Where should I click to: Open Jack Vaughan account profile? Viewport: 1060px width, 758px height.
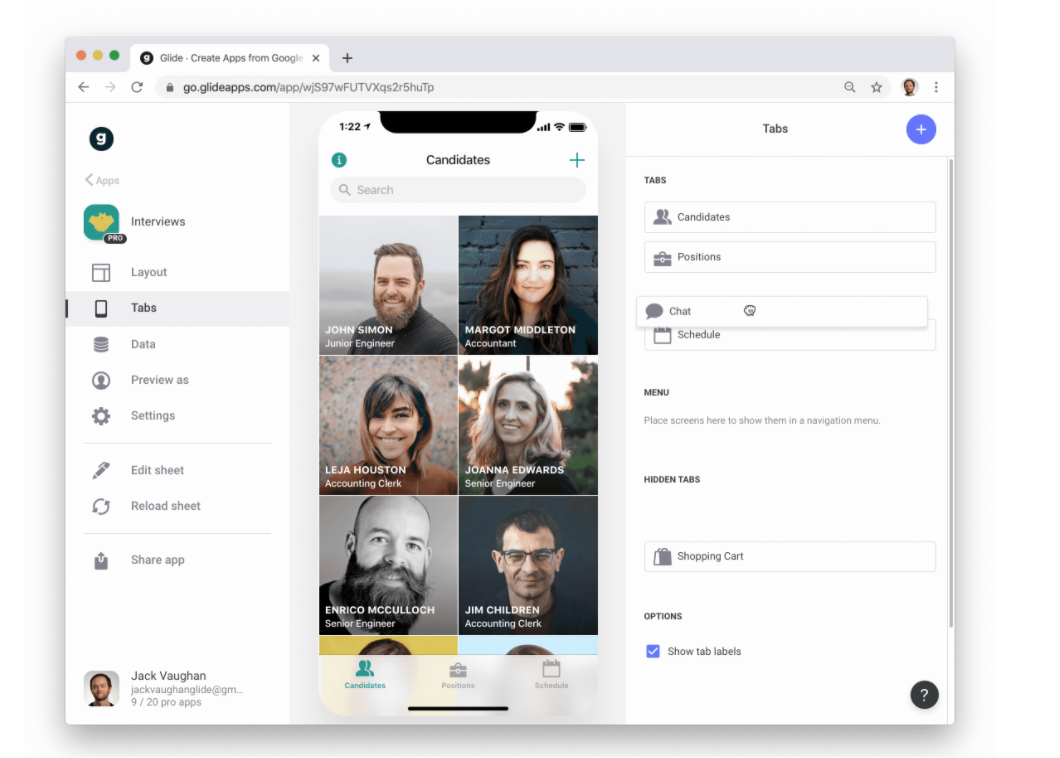point(162,688)
